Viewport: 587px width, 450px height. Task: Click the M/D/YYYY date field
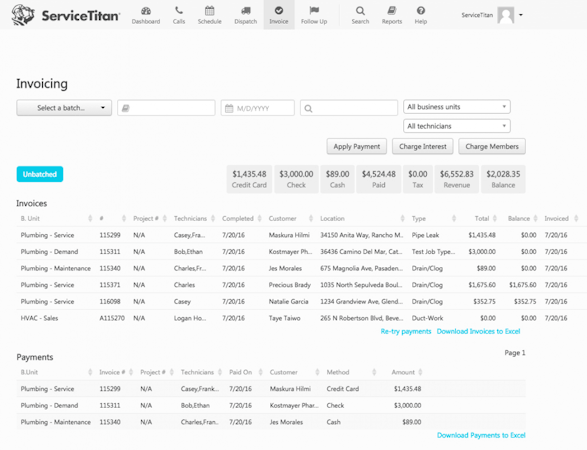point(258,108)
